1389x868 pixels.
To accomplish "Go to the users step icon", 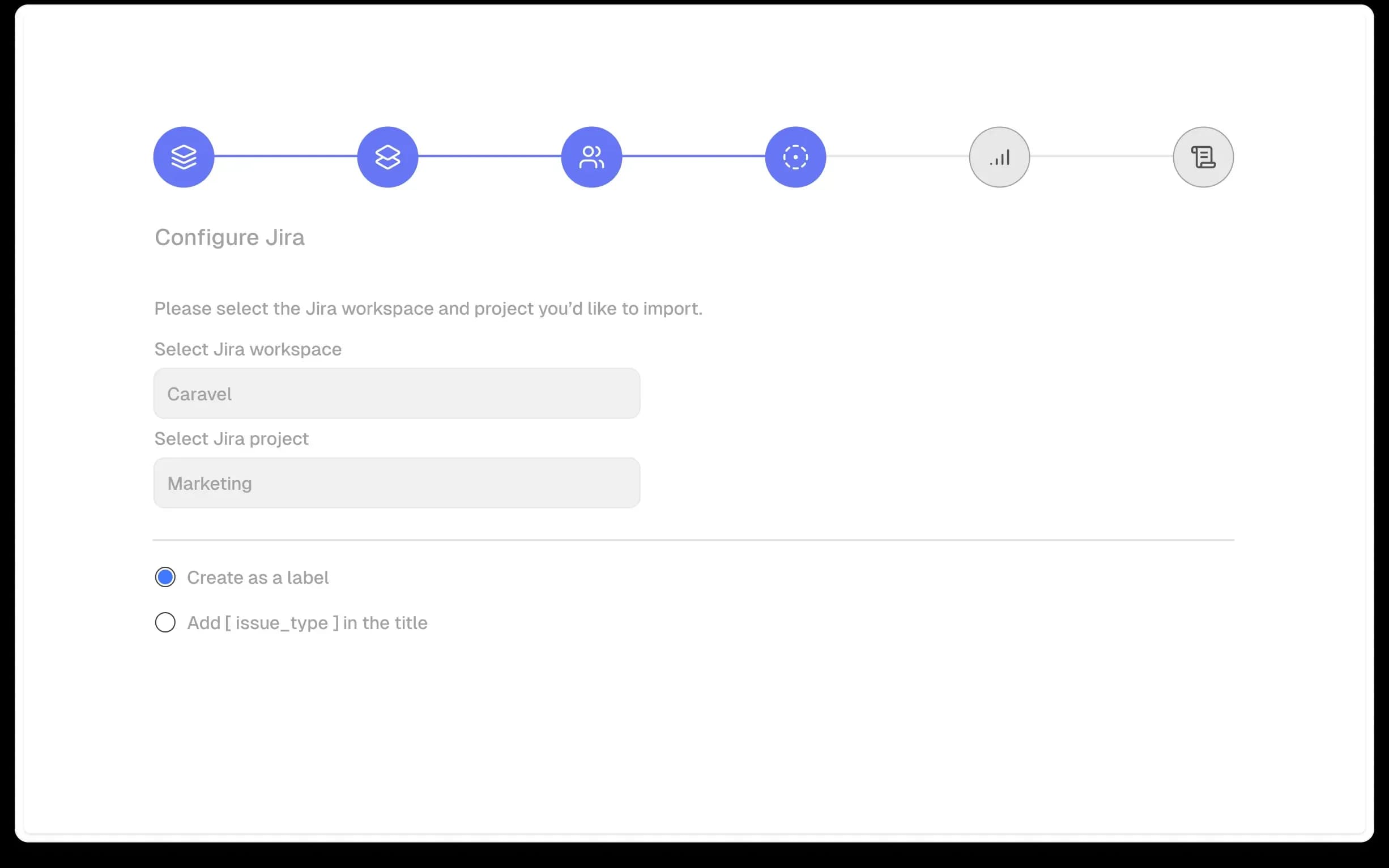I will pyautogui.click(x=591, y=157).
